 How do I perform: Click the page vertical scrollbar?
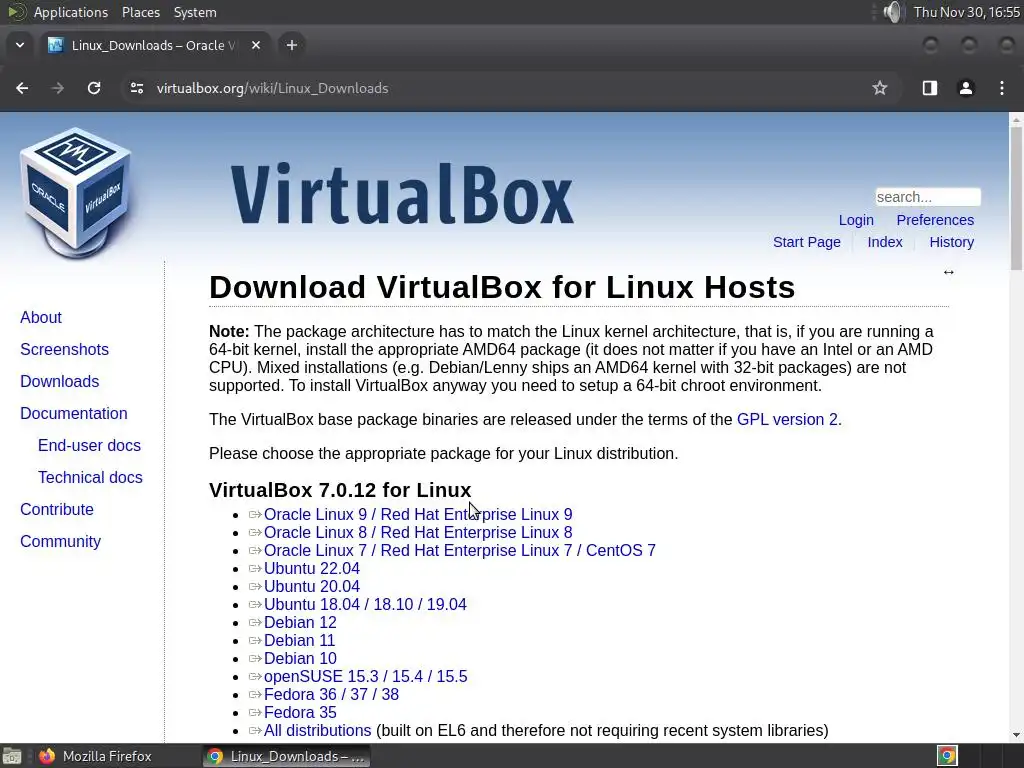coord(1016,197)
